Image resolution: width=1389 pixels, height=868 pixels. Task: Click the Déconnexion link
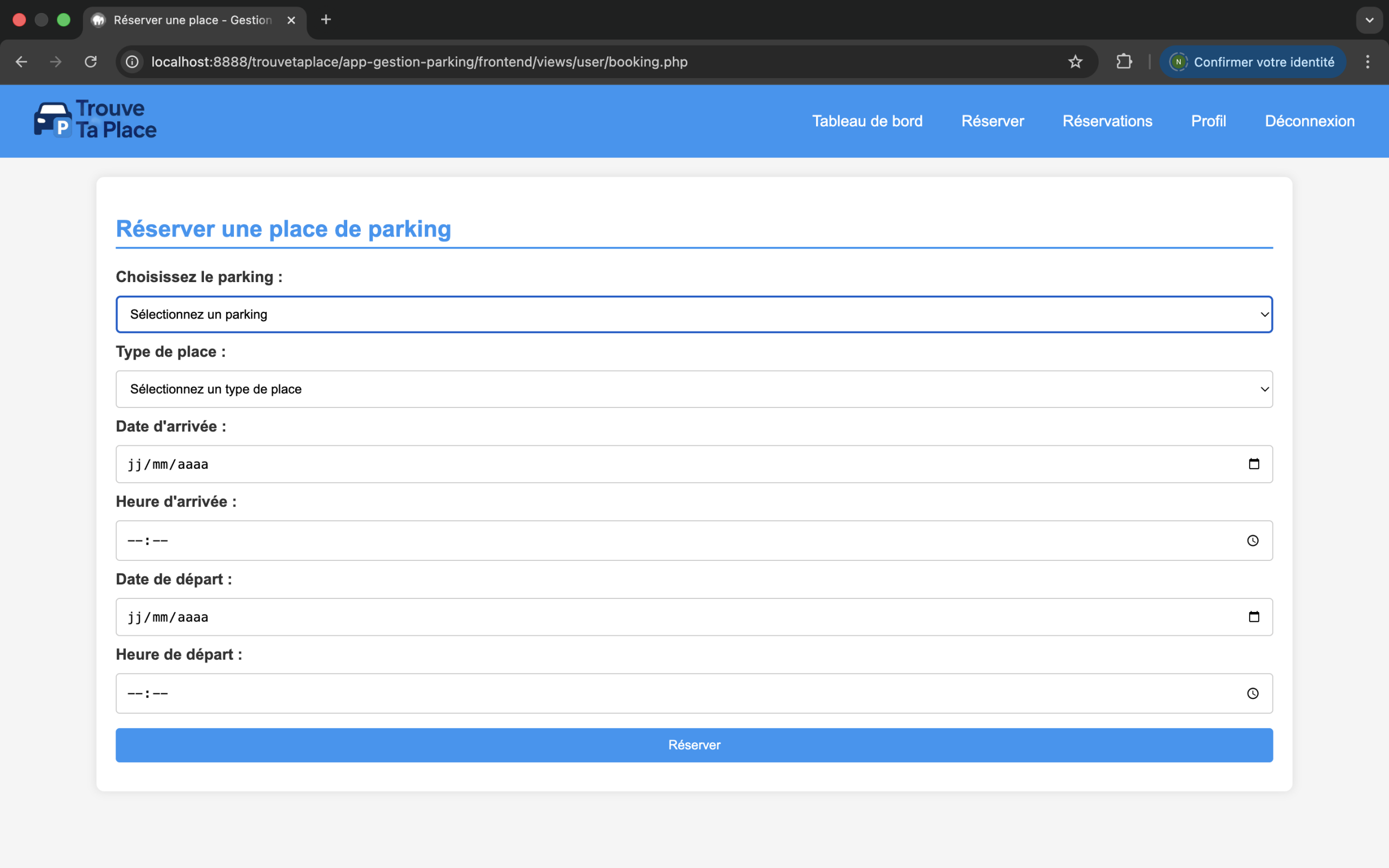[1309, 121]
